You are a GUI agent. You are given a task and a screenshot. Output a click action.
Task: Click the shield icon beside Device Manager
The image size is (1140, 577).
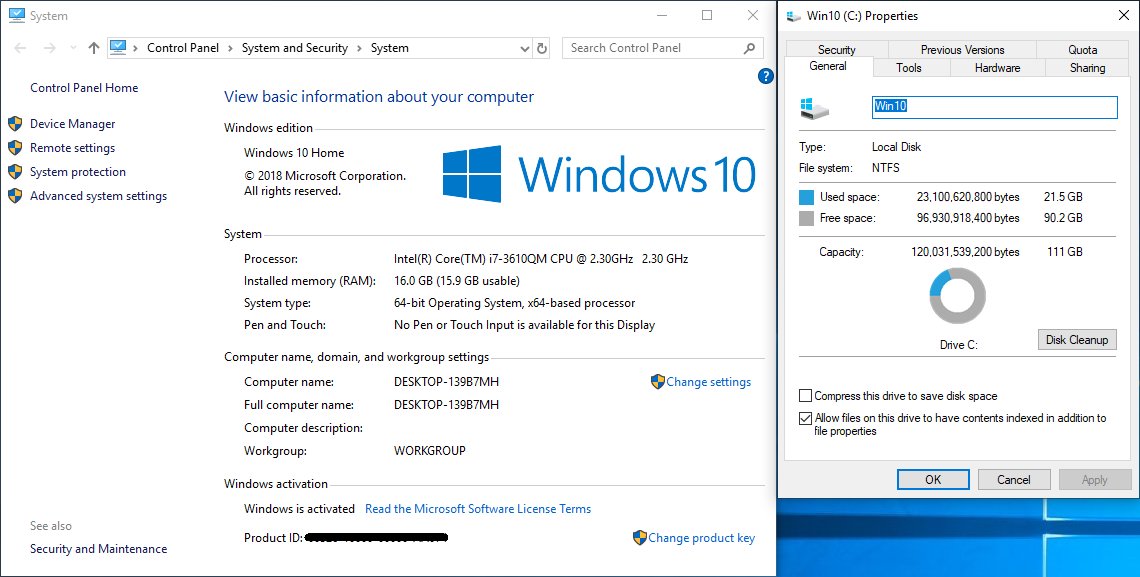[x=15, y=124]
